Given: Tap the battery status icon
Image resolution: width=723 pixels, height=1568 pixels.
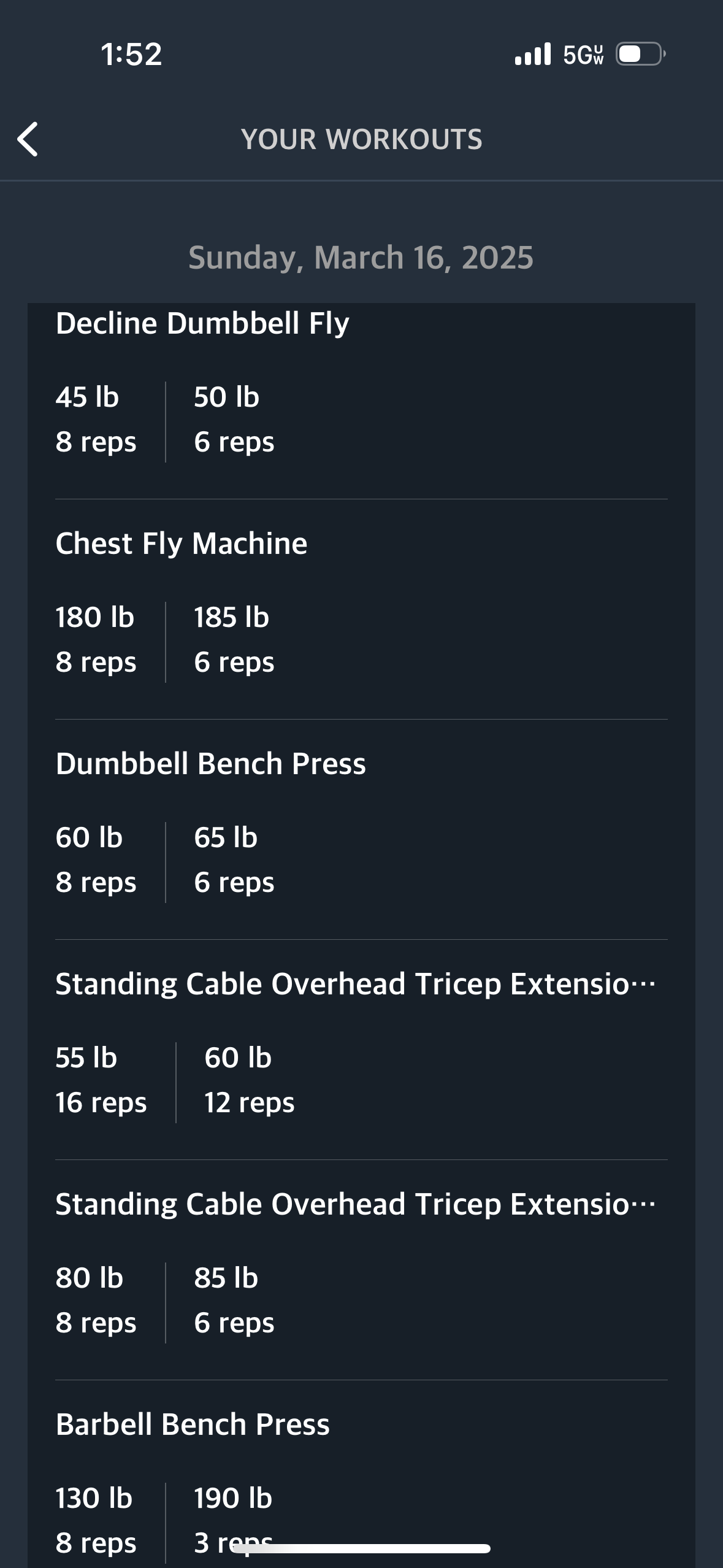Looking at the screenshot, I should point(640,55).
